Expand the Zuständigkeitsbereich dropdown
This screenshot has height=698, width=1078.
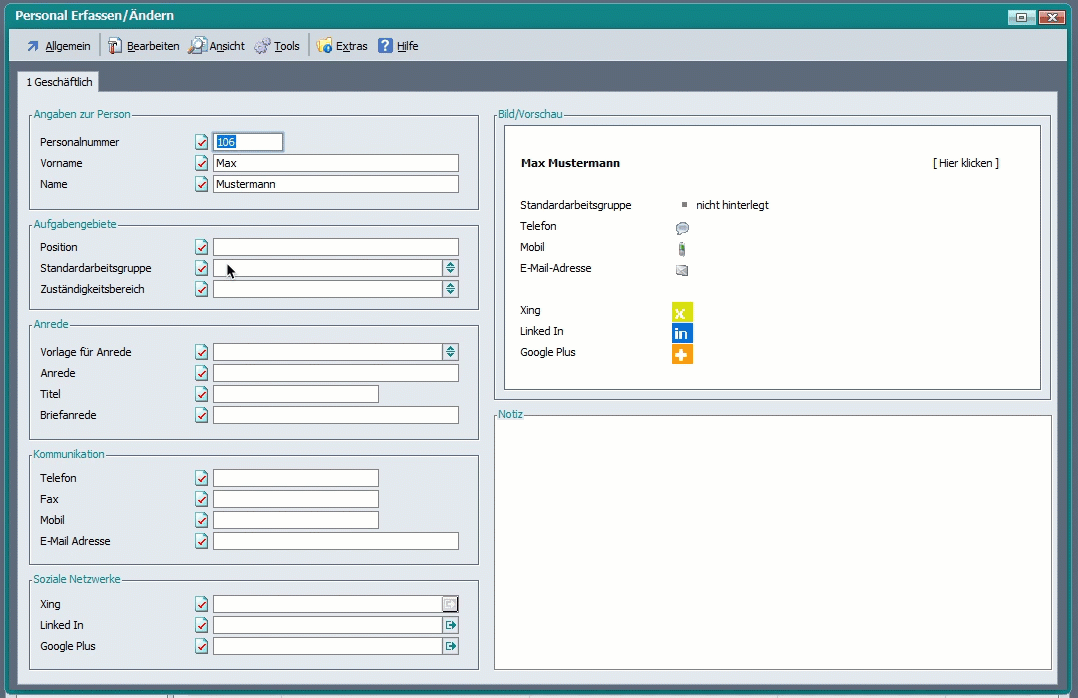451,289
